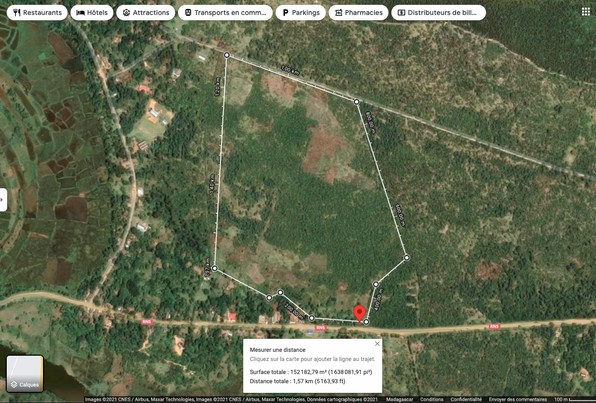
Task: Click the top-left measurement vertex point
Action: 227,55
